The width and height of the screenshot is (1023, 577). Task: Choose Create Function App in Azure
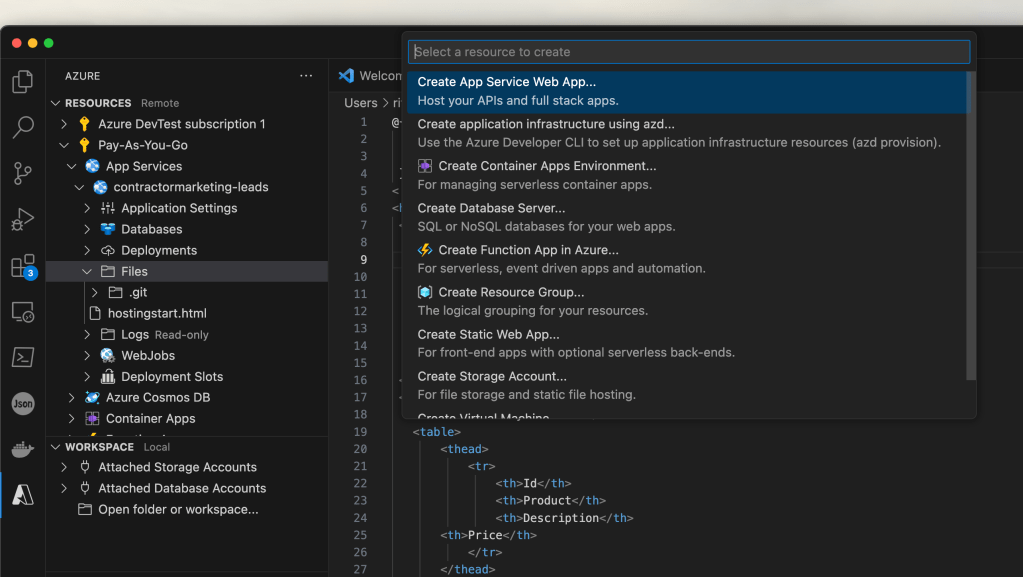[686, 259]
